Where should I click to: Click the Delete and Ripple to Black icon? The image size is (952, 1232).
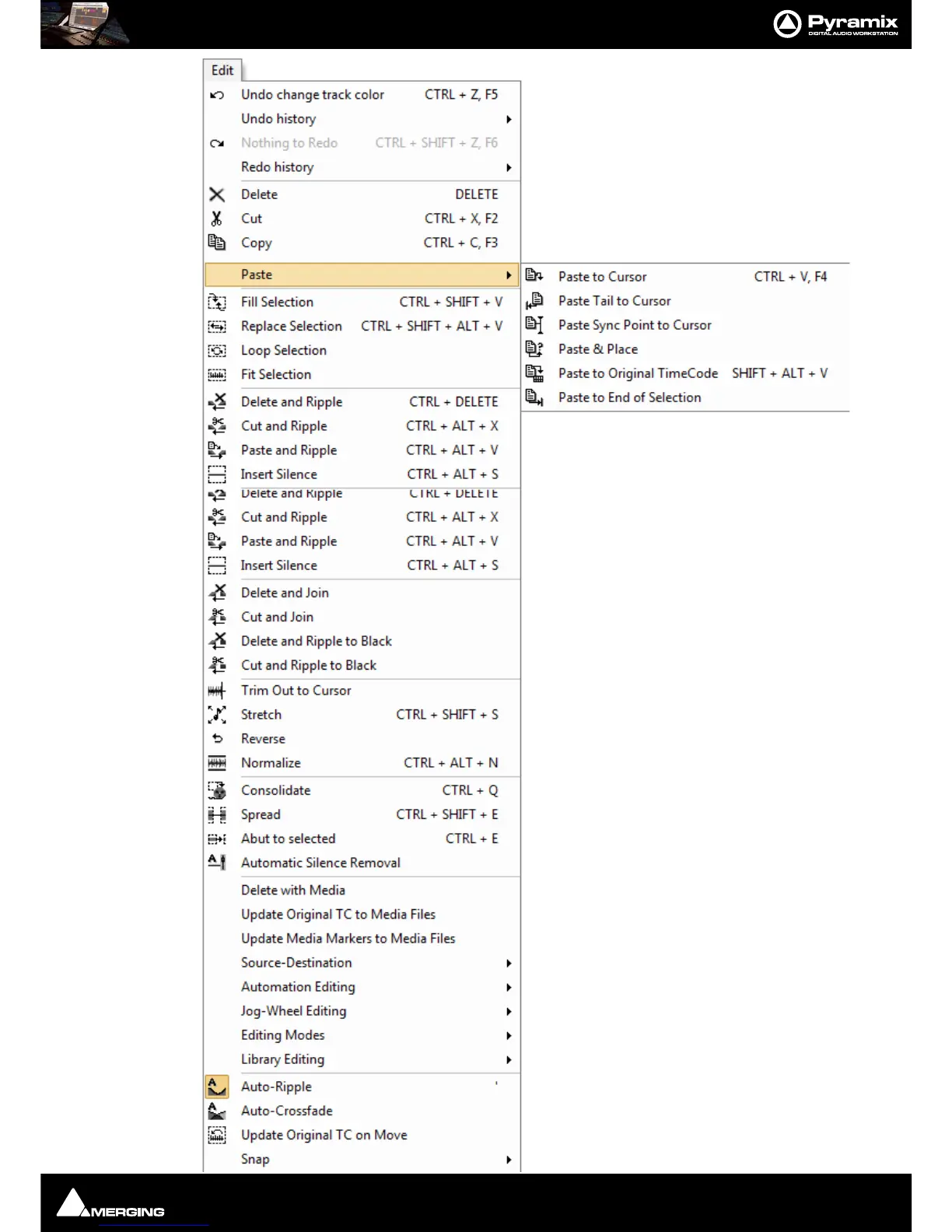217,641
